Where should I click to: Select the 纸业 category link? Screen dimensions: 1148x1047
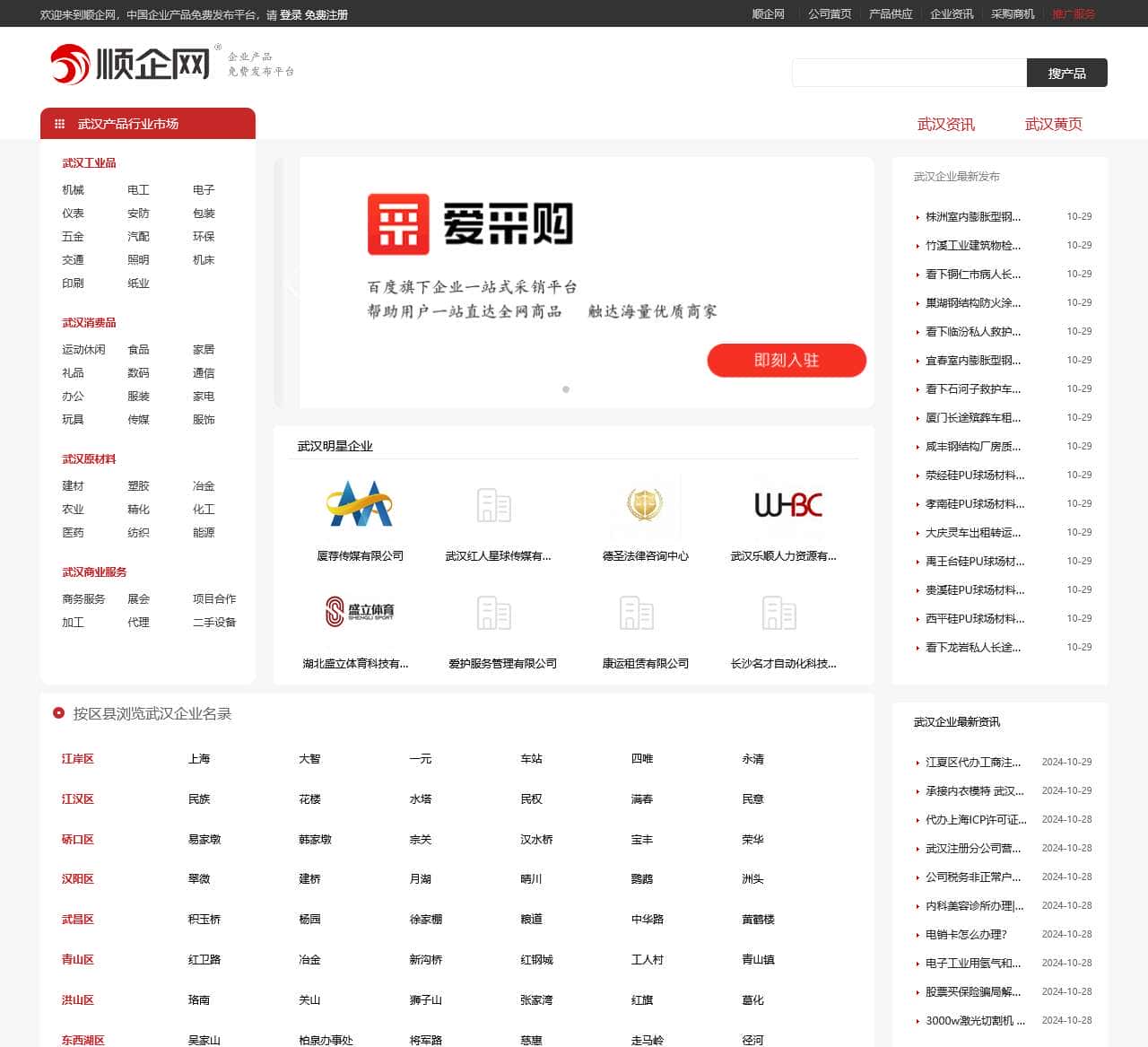[x=138, y=284]
